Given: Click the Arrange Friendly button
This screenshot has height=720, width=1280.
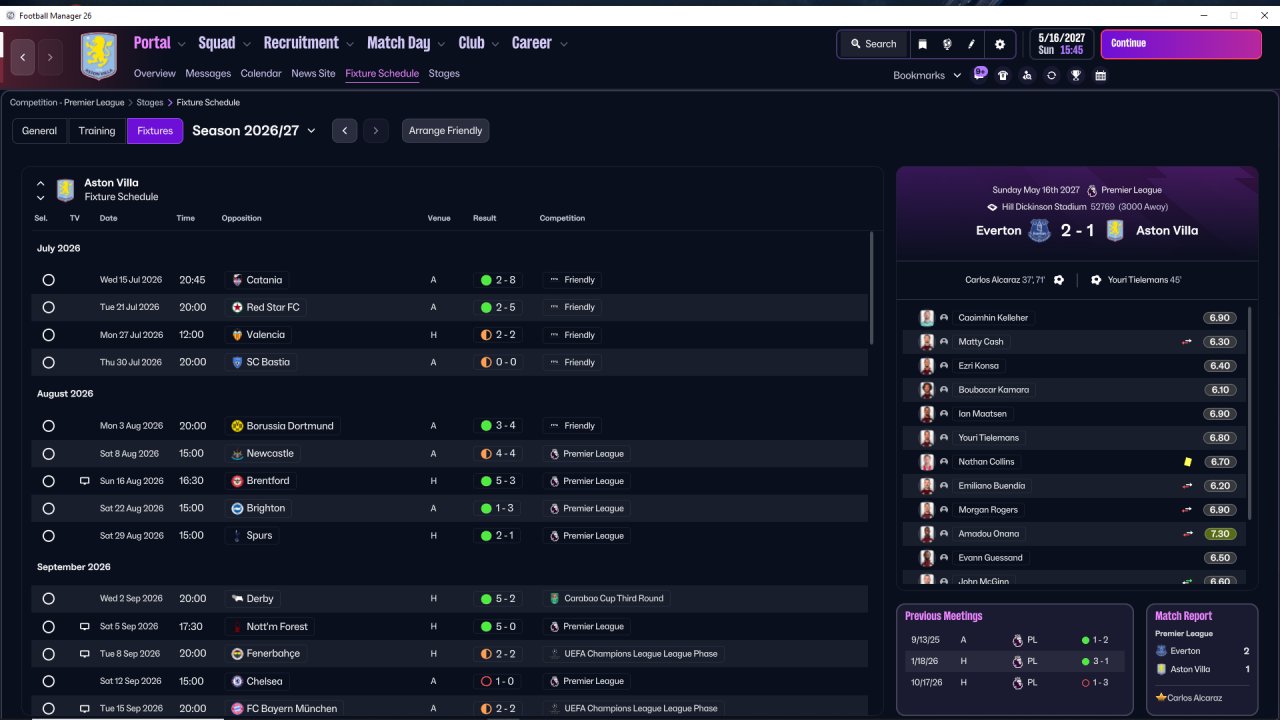Looking at the screenshot, I should click(445, 131).
